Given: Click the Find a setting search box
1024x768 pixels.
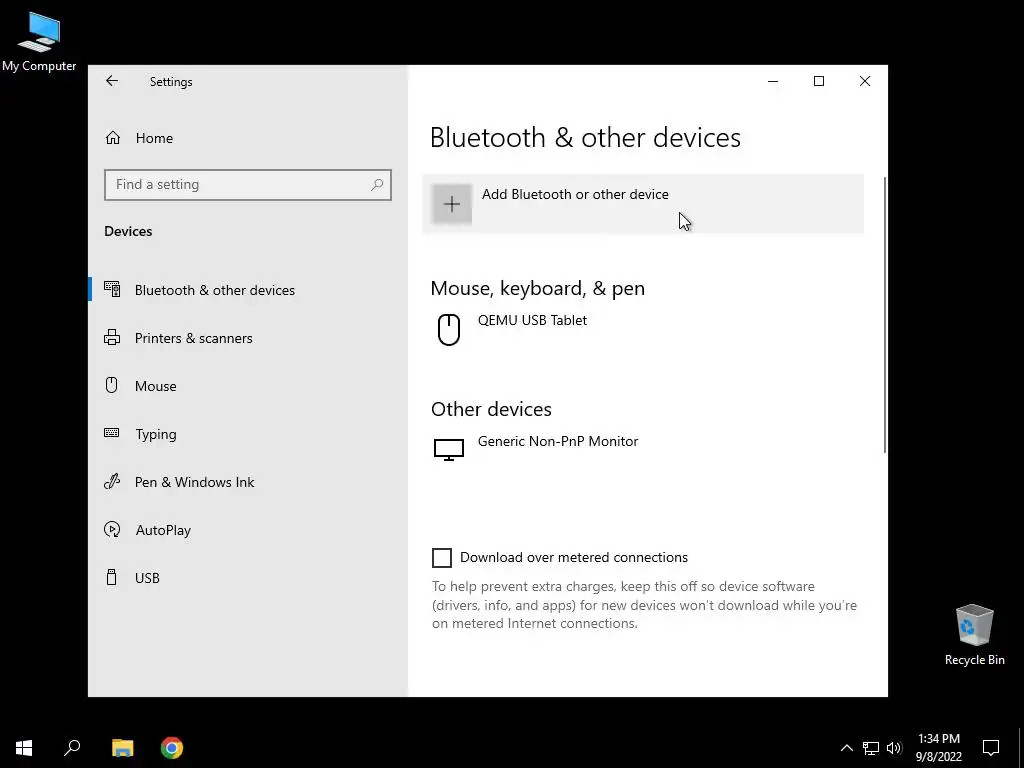Looking at the screenshot, I should click(248, 185).
